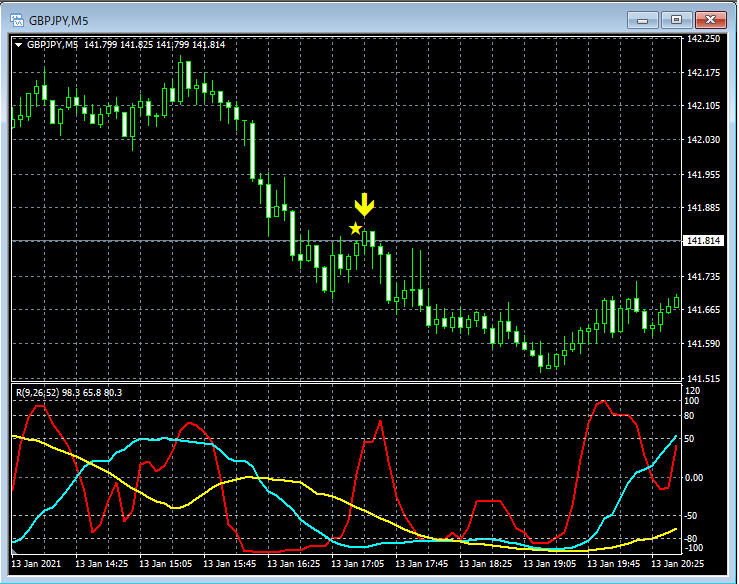Click the 13 Jan 2021 date label
The width and height of the screenshot is (739, 584).
point(41,564)
